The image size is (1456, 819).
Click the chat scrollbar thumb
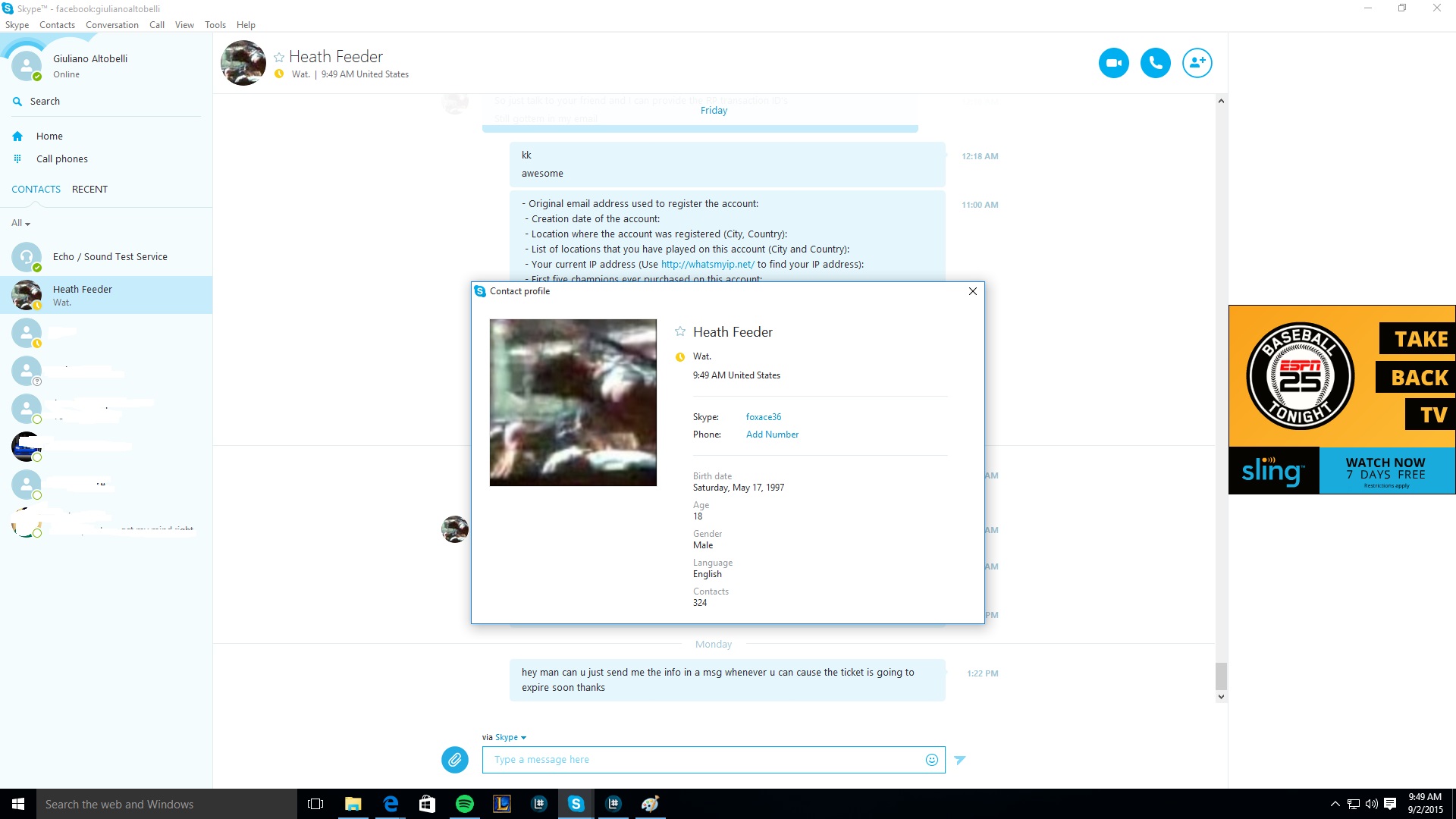pos(1221,676)
